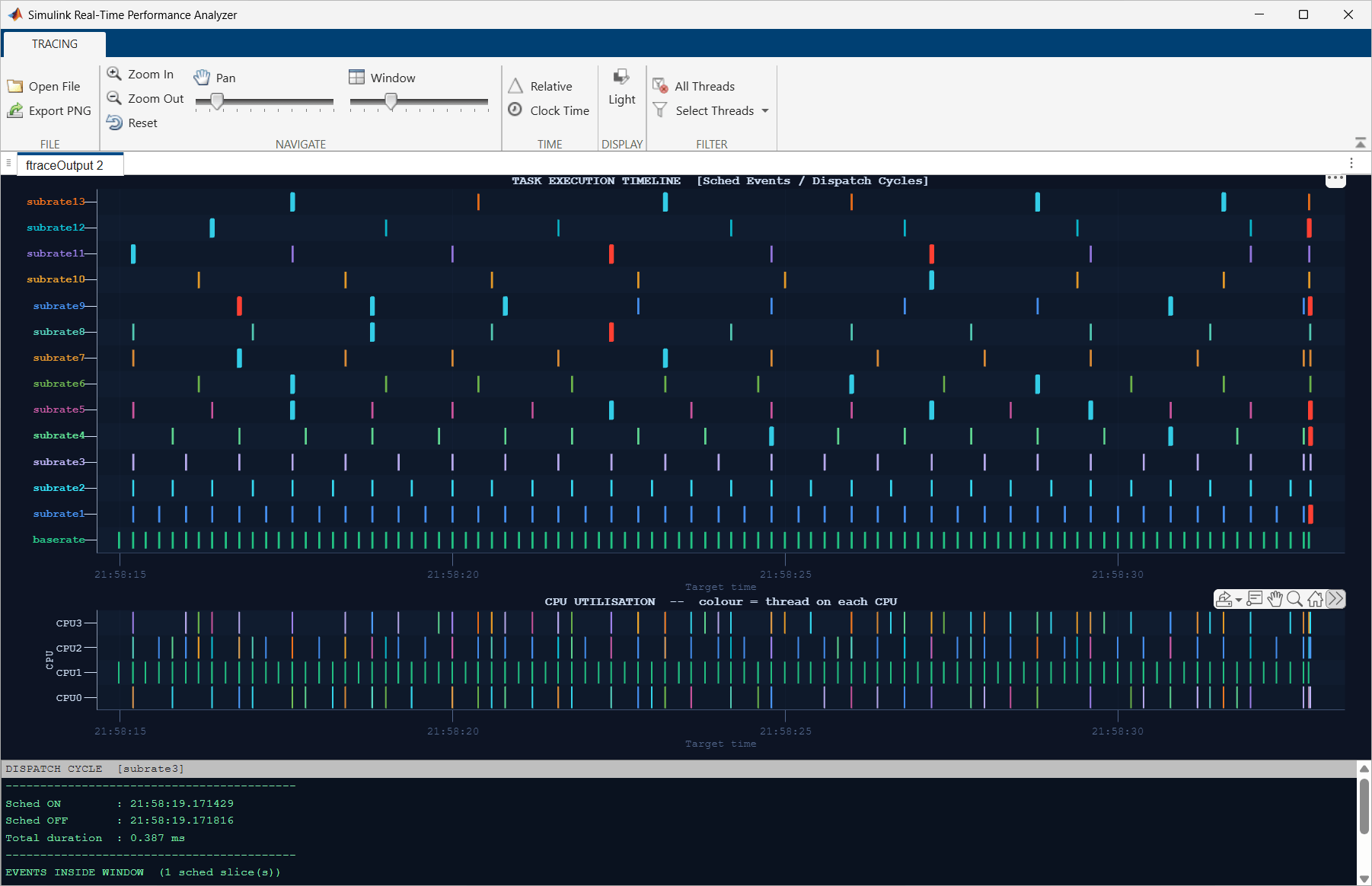1372x886 pixels.
Task: Click the Window grid icon
Action: coord(356,77)
